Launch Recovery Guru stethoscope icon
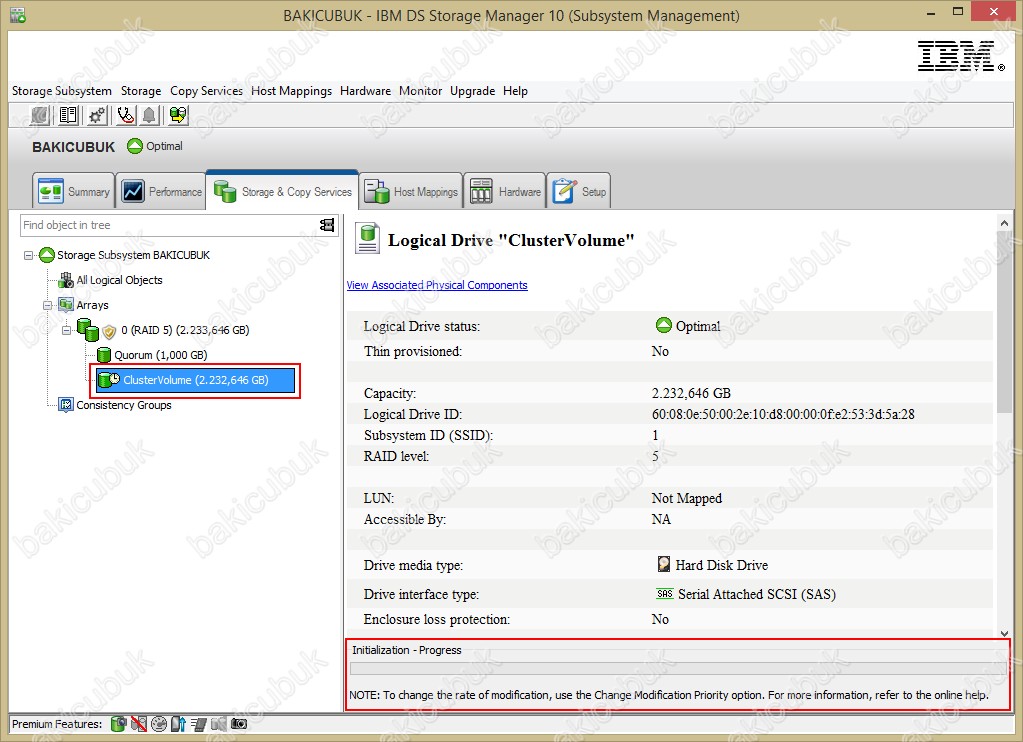Viewport: 1023px width, 742px height. pos(125,116)
